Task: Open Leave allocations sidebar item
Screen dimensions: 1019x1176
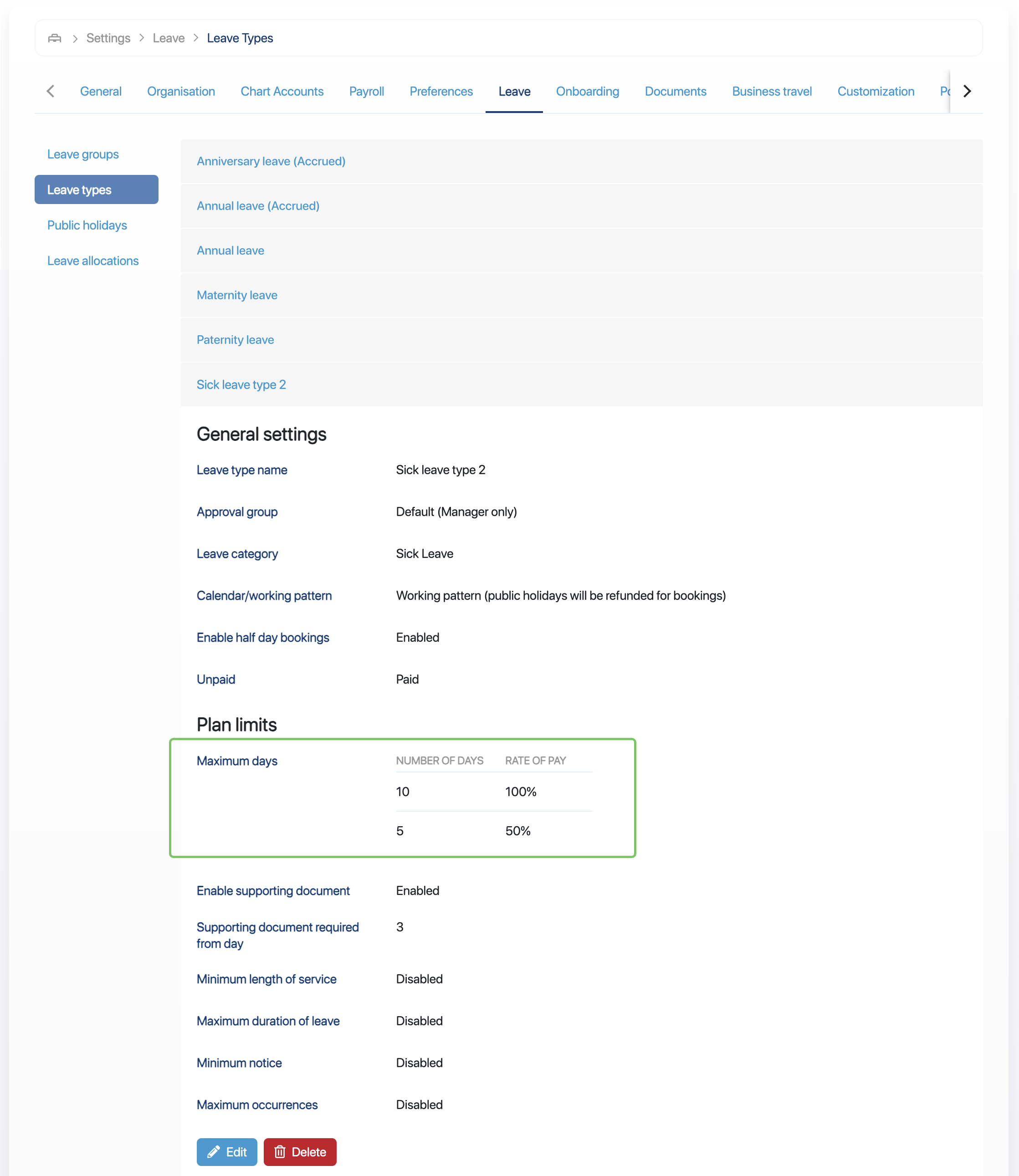Action: [x=92, y=261]
